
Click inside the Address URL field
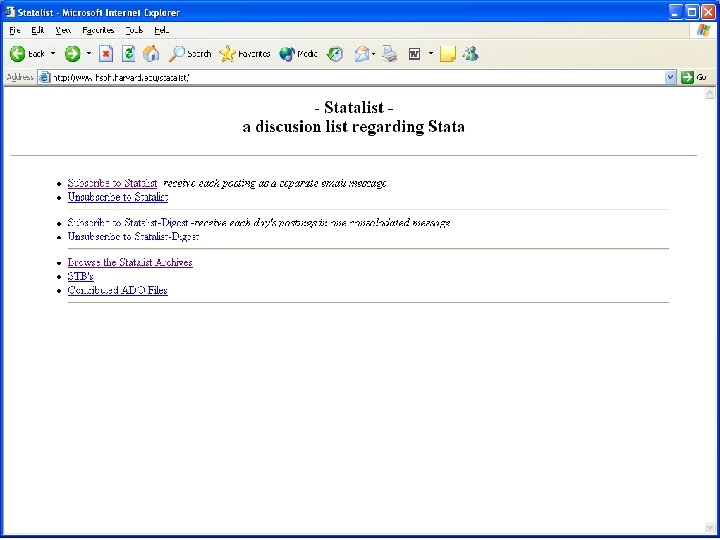pyautogui.click(x=358, y=78)
